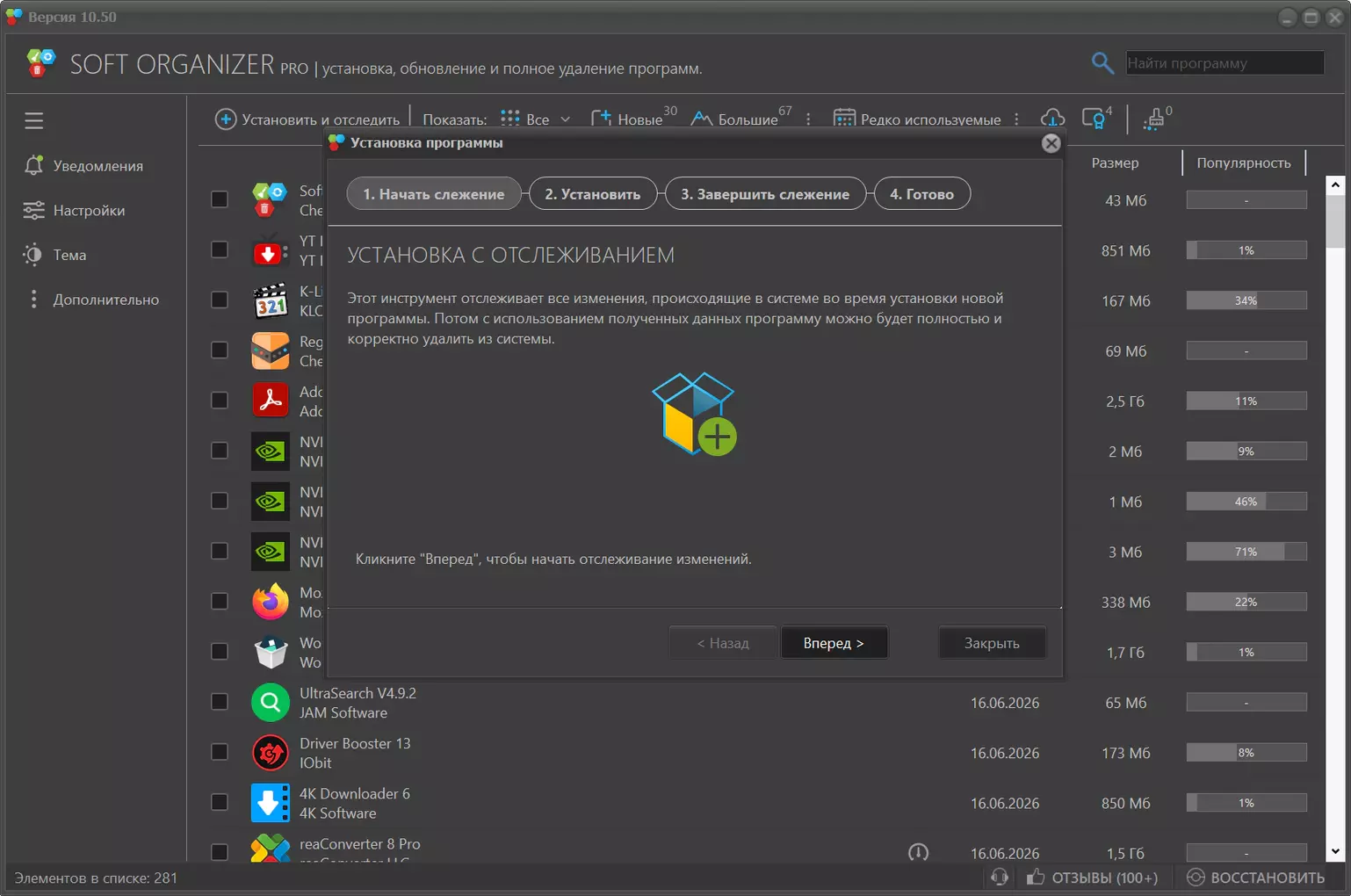Click the Размер column header
The image size is (1351, 896).
(x=1115, y=163)
